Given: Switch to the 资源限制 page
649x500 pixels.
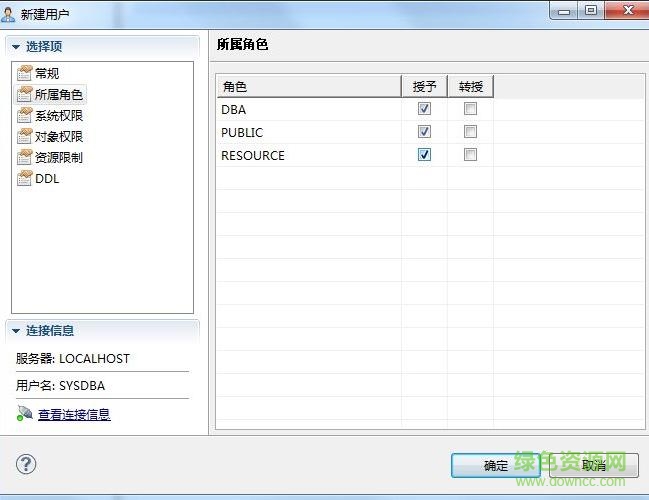Looking at the screenshot, I should tap(59, 157).
